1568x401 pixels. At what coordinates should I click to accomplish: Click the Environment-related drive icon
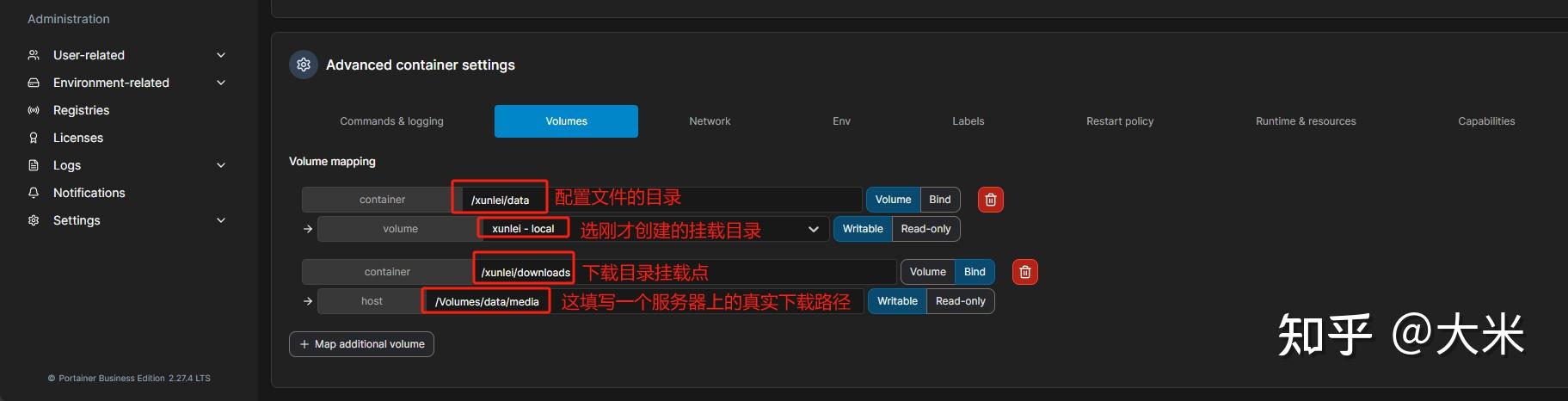(34, 83)
